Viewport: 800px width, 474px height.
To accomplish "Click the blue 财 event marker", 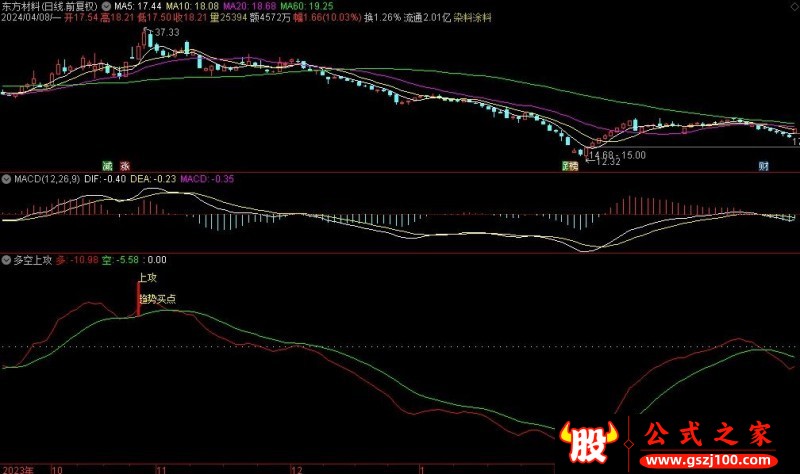I will (764, 166).
